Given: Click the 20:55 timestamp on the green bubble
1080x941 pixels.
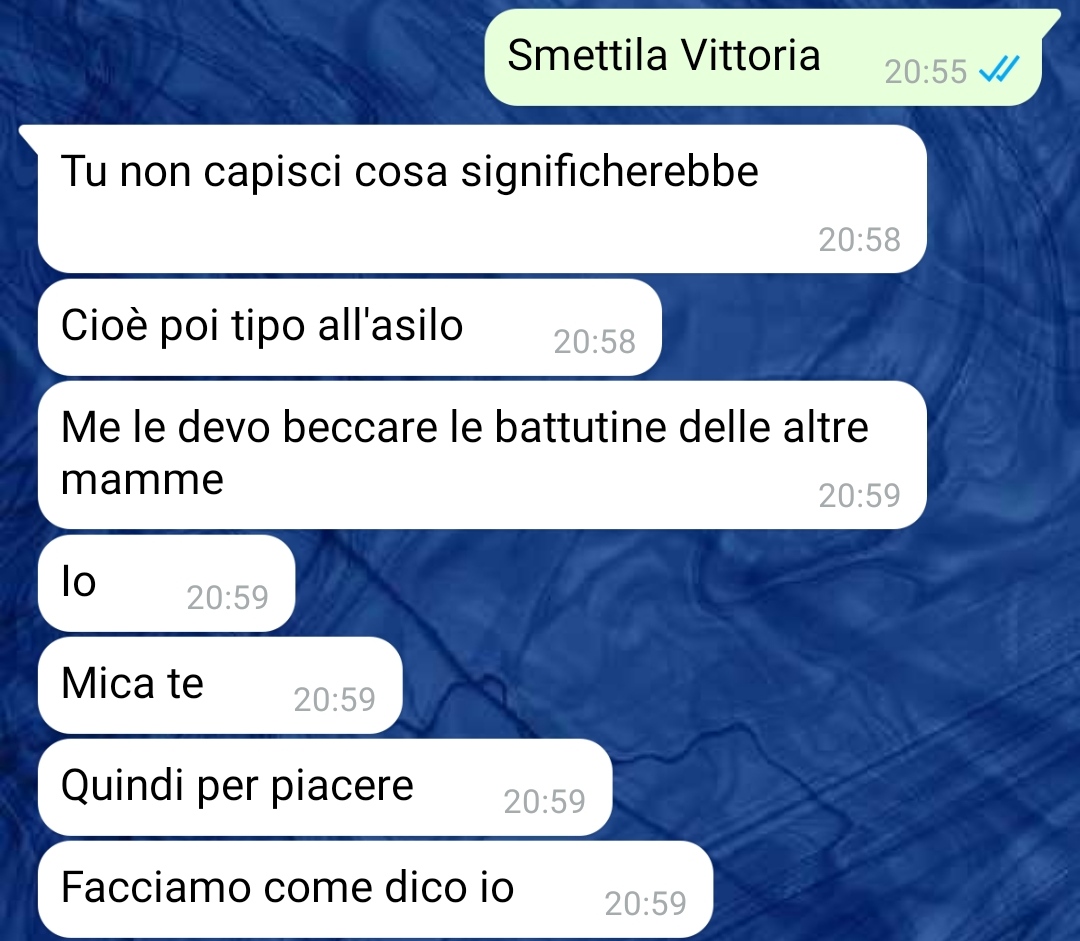Looking at the screenshot, I should coord(926,72).
